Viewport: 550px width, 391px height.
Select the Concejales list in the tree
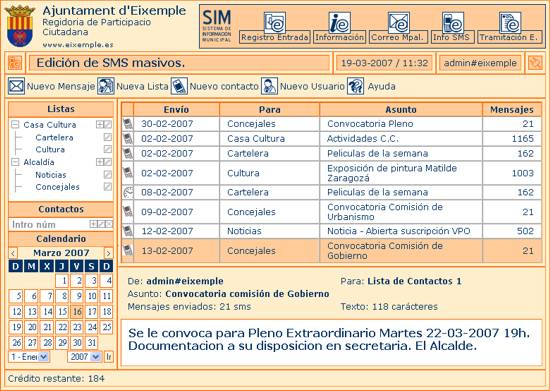pos(58,187)
